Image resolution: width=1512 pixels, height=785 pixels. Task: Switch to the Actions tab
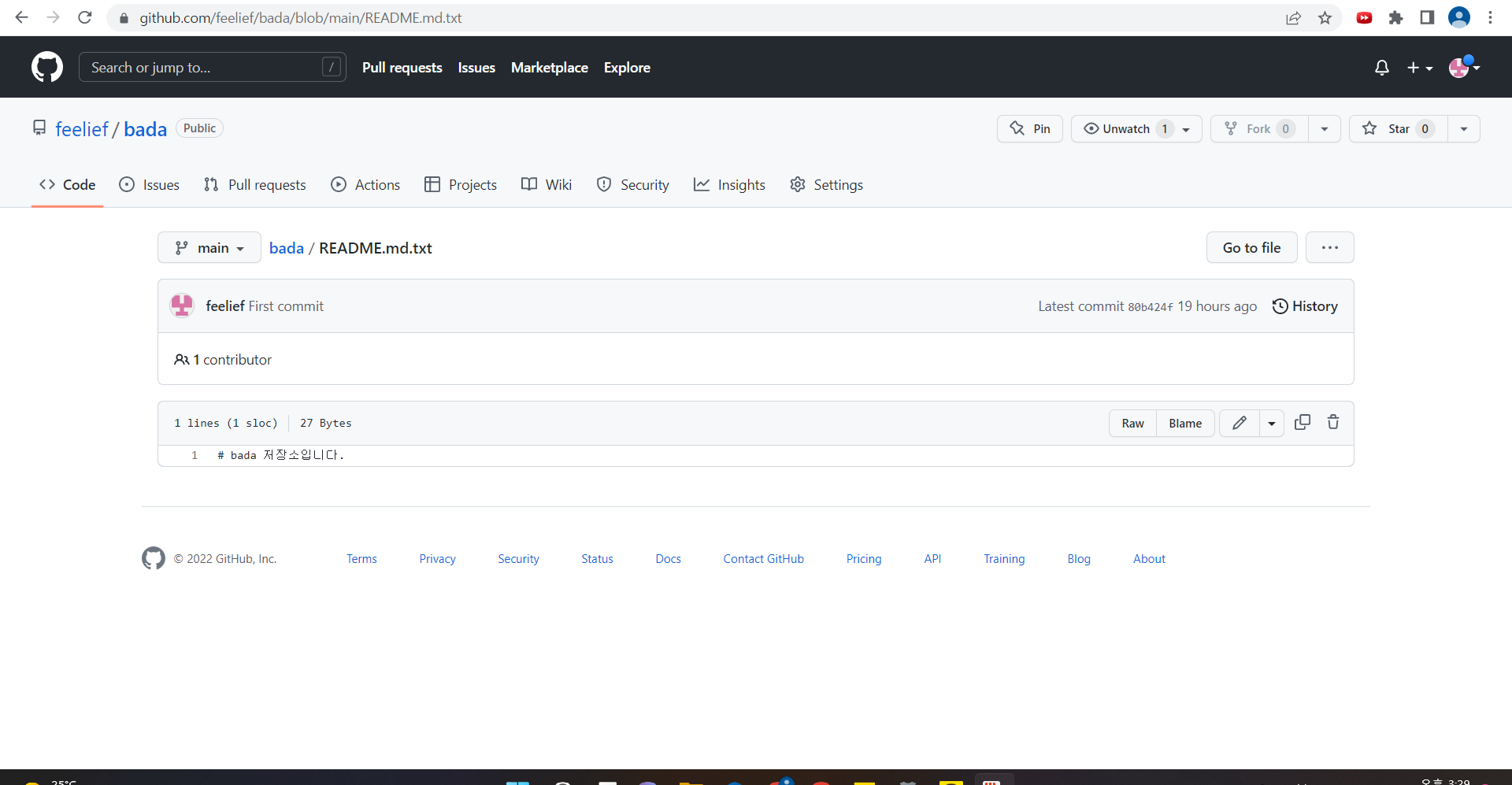click(365, 184)
